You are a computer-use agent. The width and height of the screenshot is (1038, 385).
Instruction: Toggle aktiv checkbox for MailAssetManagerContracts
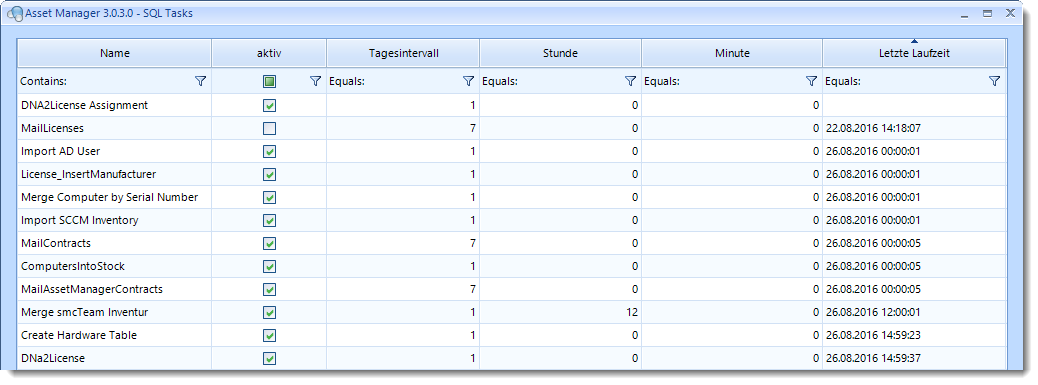point(269,289)
